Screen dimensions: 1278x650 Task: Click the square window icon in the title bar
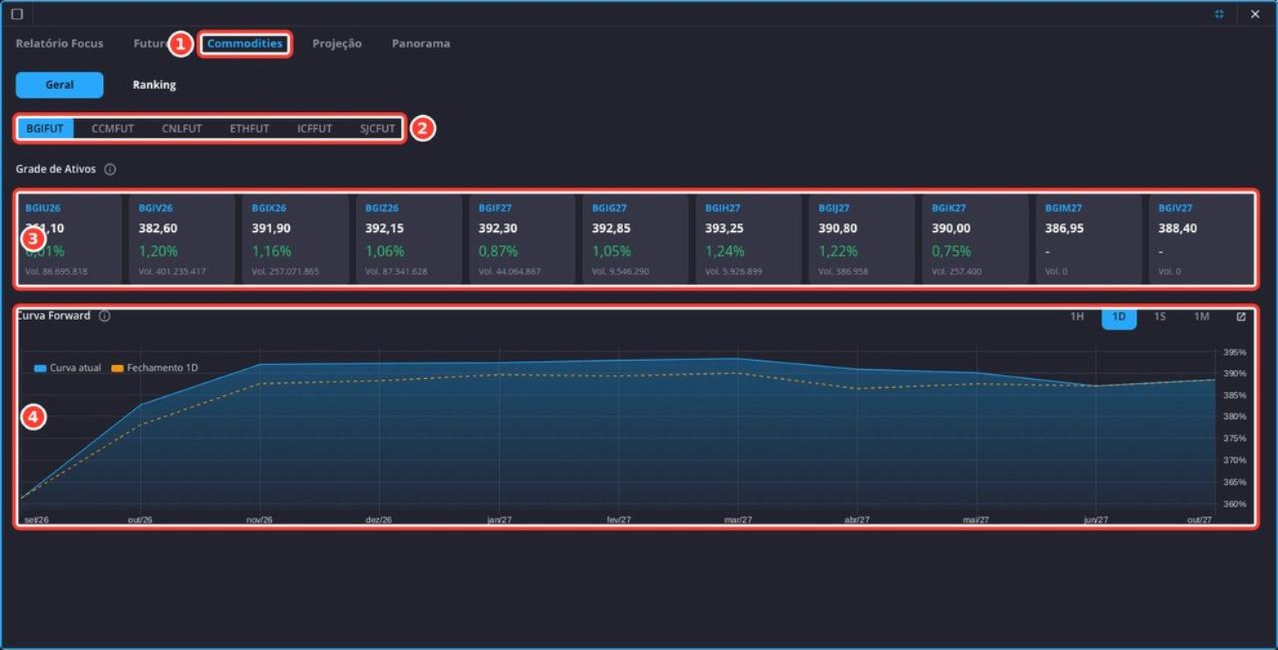[x=17, y=14]
